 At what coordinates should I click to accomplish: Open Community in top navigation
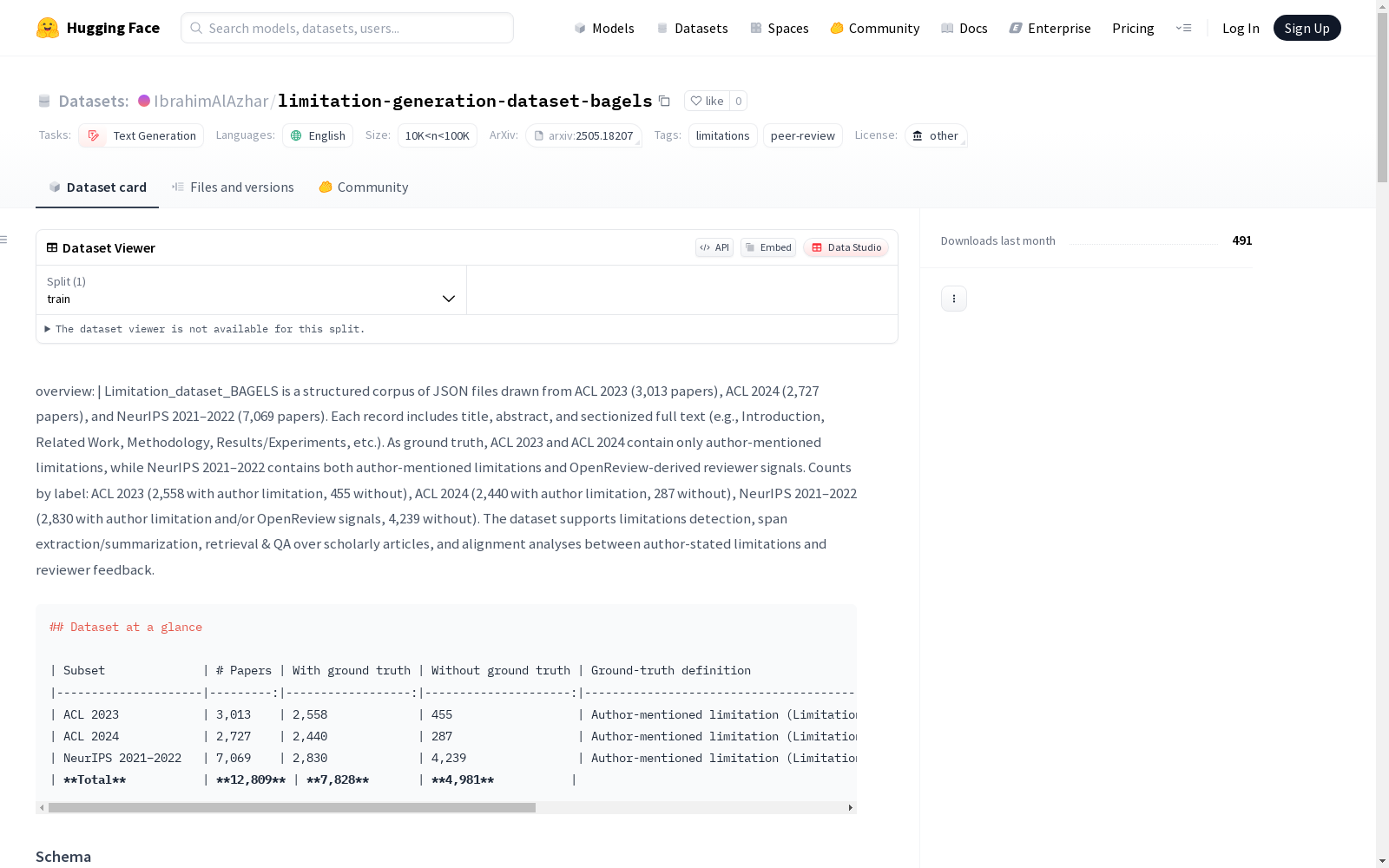[875, 28]
